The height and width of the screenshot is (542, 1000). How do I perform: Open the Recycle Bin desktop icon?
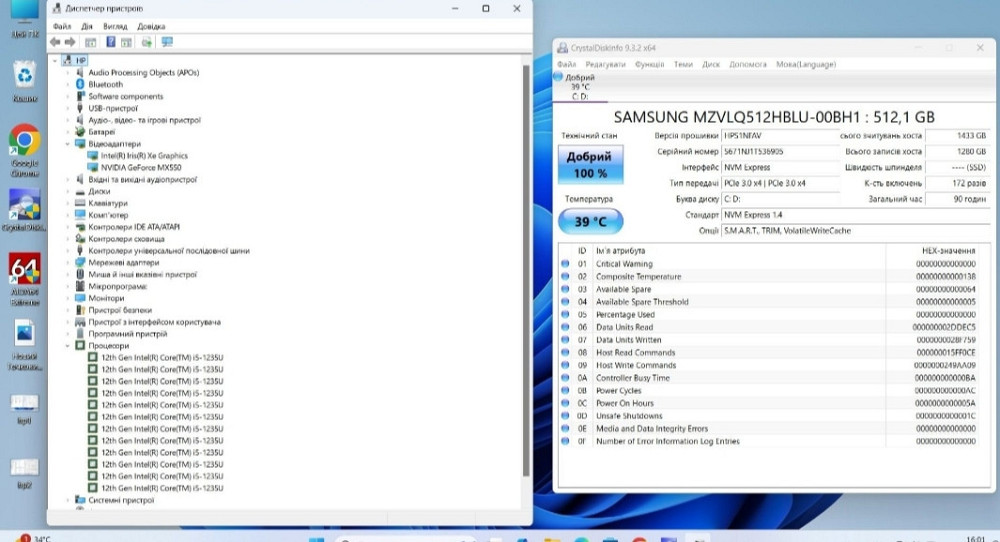pyautogui.click(x=24, y=75)
